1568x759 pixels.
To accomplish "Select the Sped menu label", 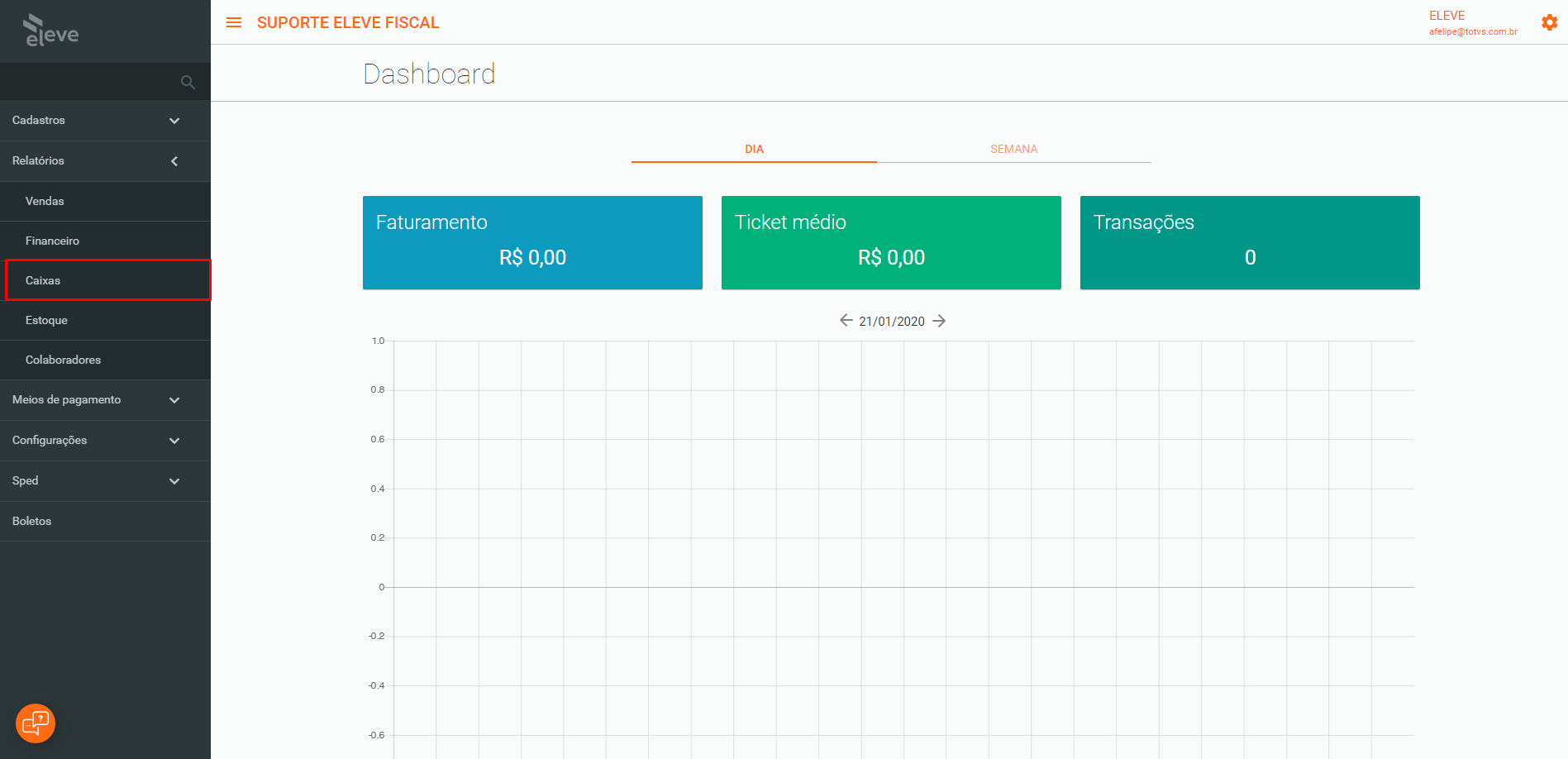I will point(25,480).
